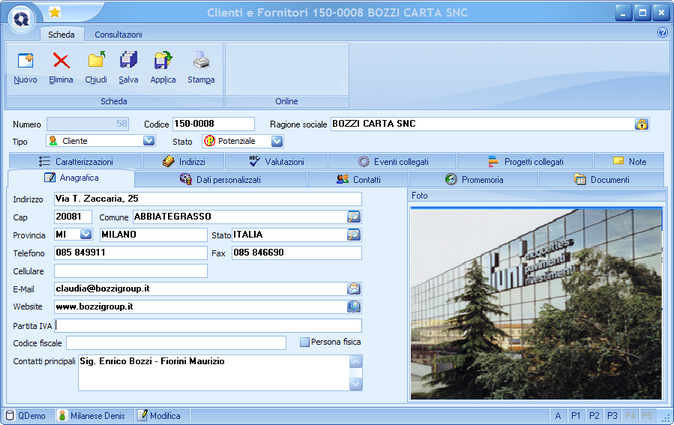Click QDemo database status entry
Viewport: 674px width, 425px height.
point(26,416)
